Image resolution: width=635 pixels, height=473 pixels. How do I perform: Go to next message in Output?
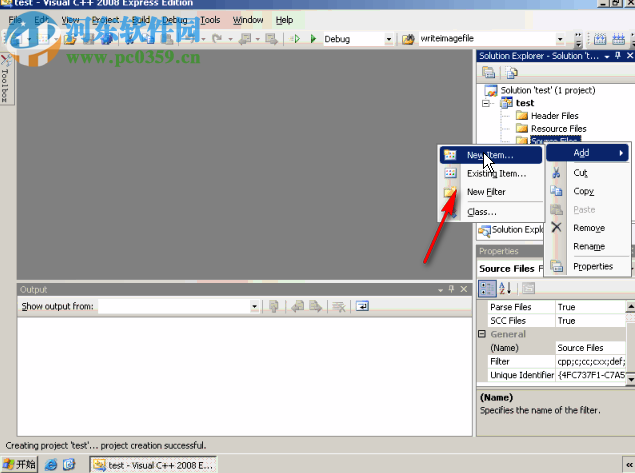coord(315,307)
